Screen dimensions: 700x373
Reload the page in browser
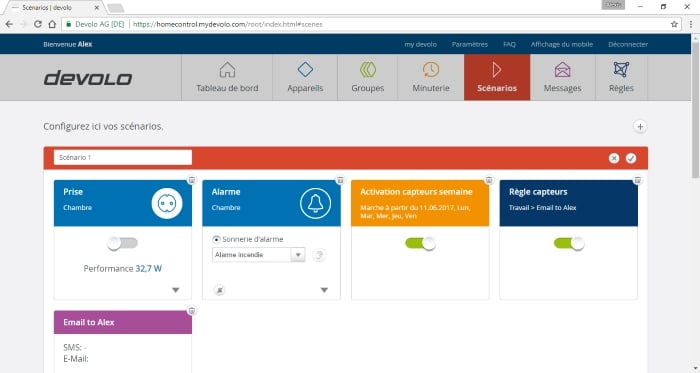tap(38, 24)
